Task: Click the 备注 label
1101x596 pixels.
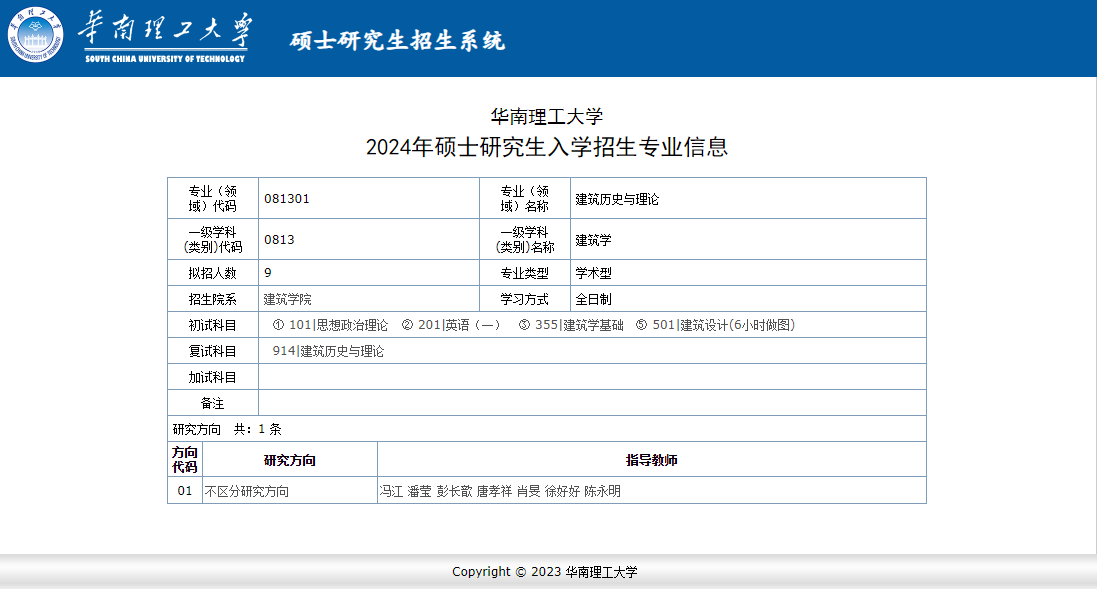Action: tap(213, 403)
